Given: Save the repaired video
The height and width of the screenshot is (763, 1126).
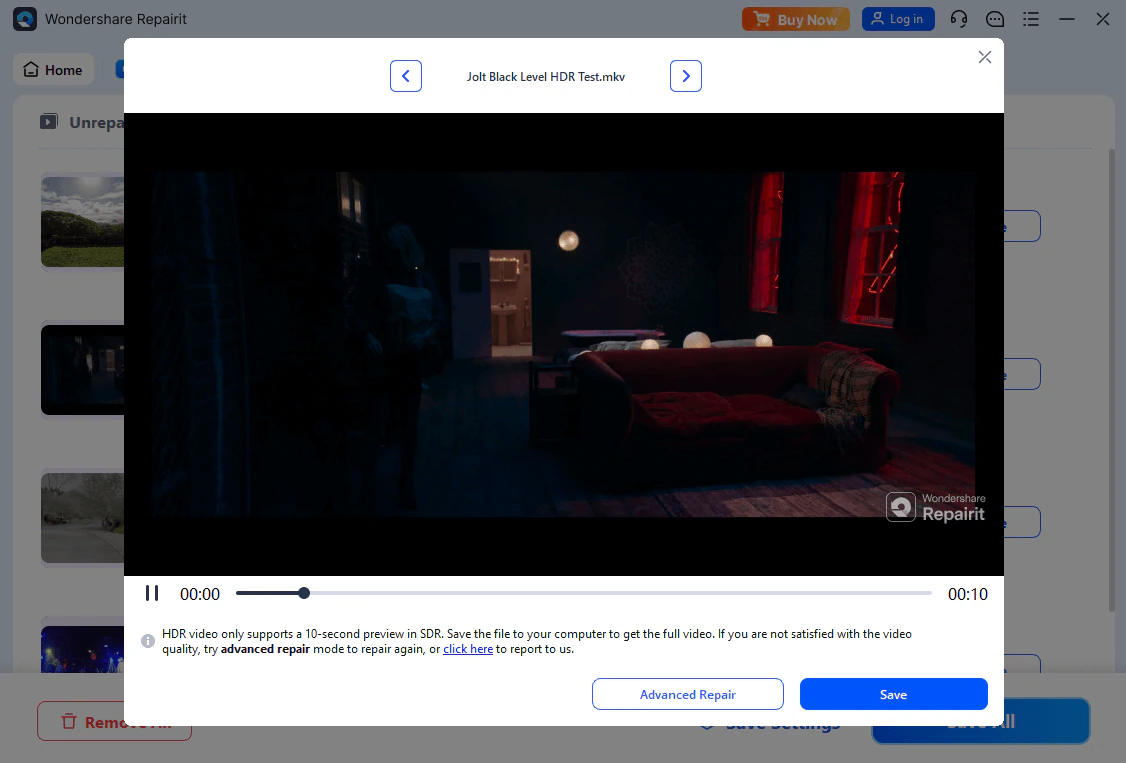Looking at the screenshot, I should 893,694.
